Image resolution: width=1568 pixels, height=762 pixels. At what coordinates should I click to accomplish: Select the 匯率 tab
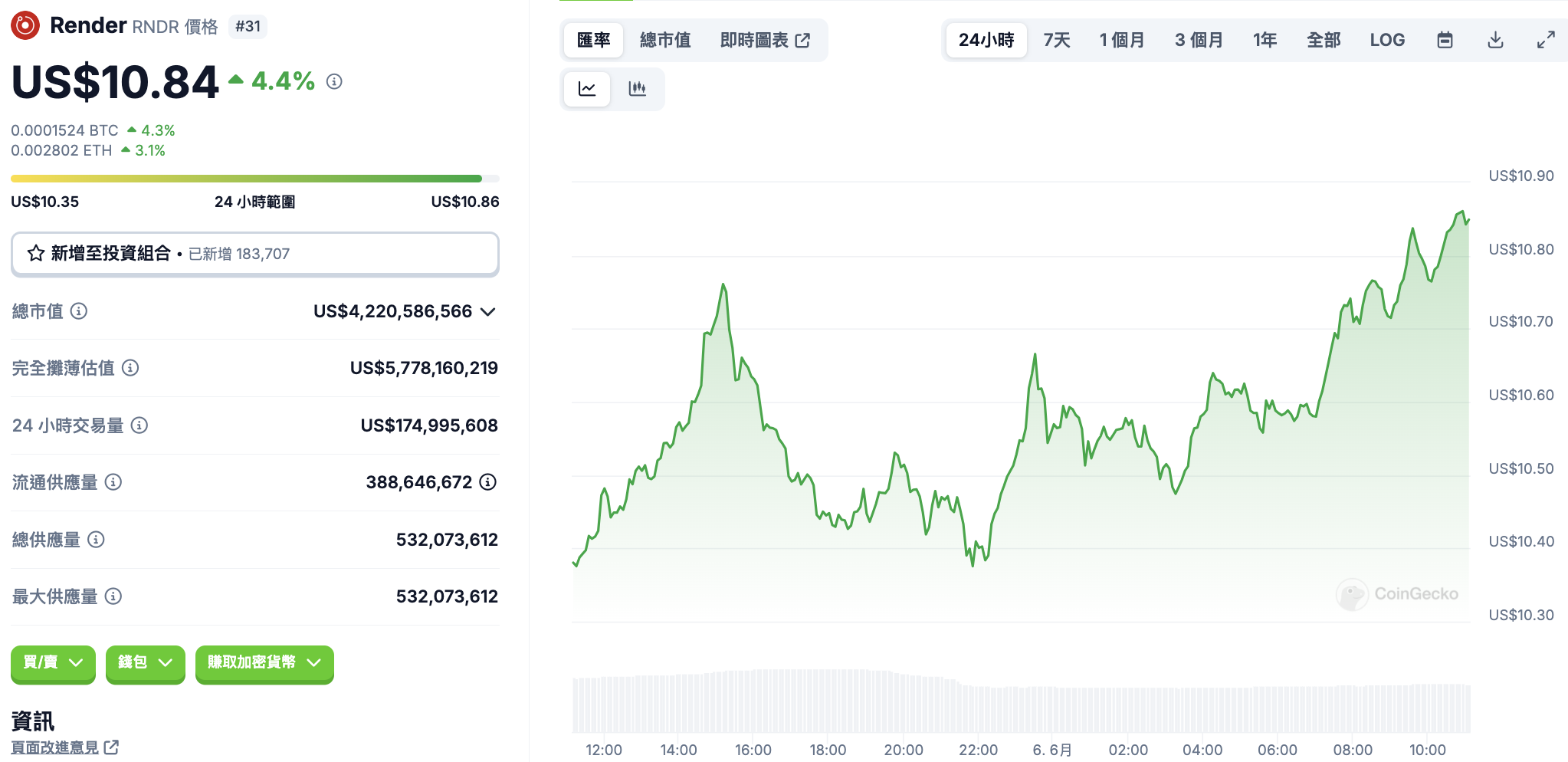594,40
